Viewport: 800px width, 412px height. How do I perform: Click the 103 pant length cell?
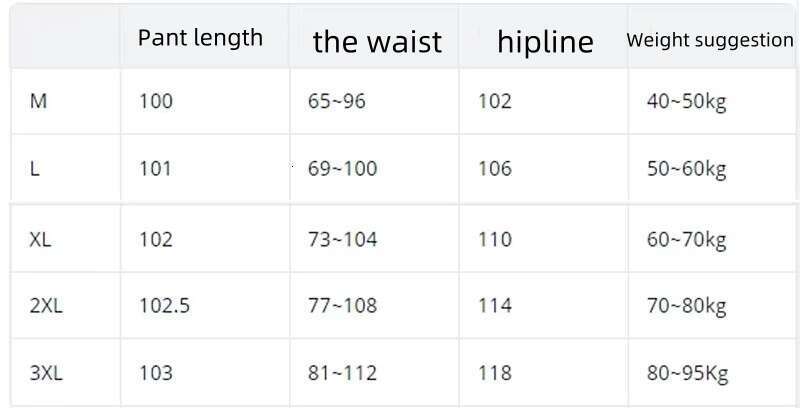tap(155, 373)
